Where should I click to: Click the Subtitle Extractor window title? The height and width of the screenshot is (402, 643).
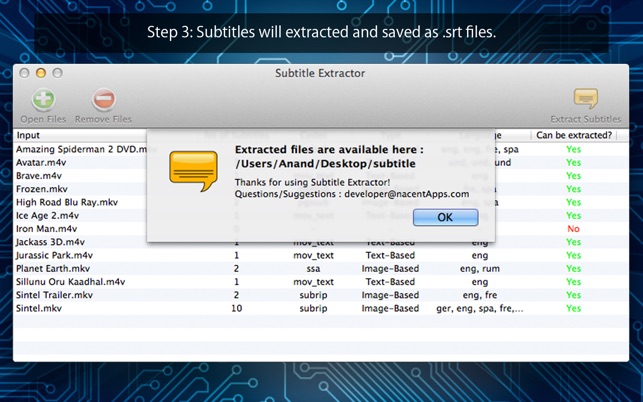click(x=320, y=73)
